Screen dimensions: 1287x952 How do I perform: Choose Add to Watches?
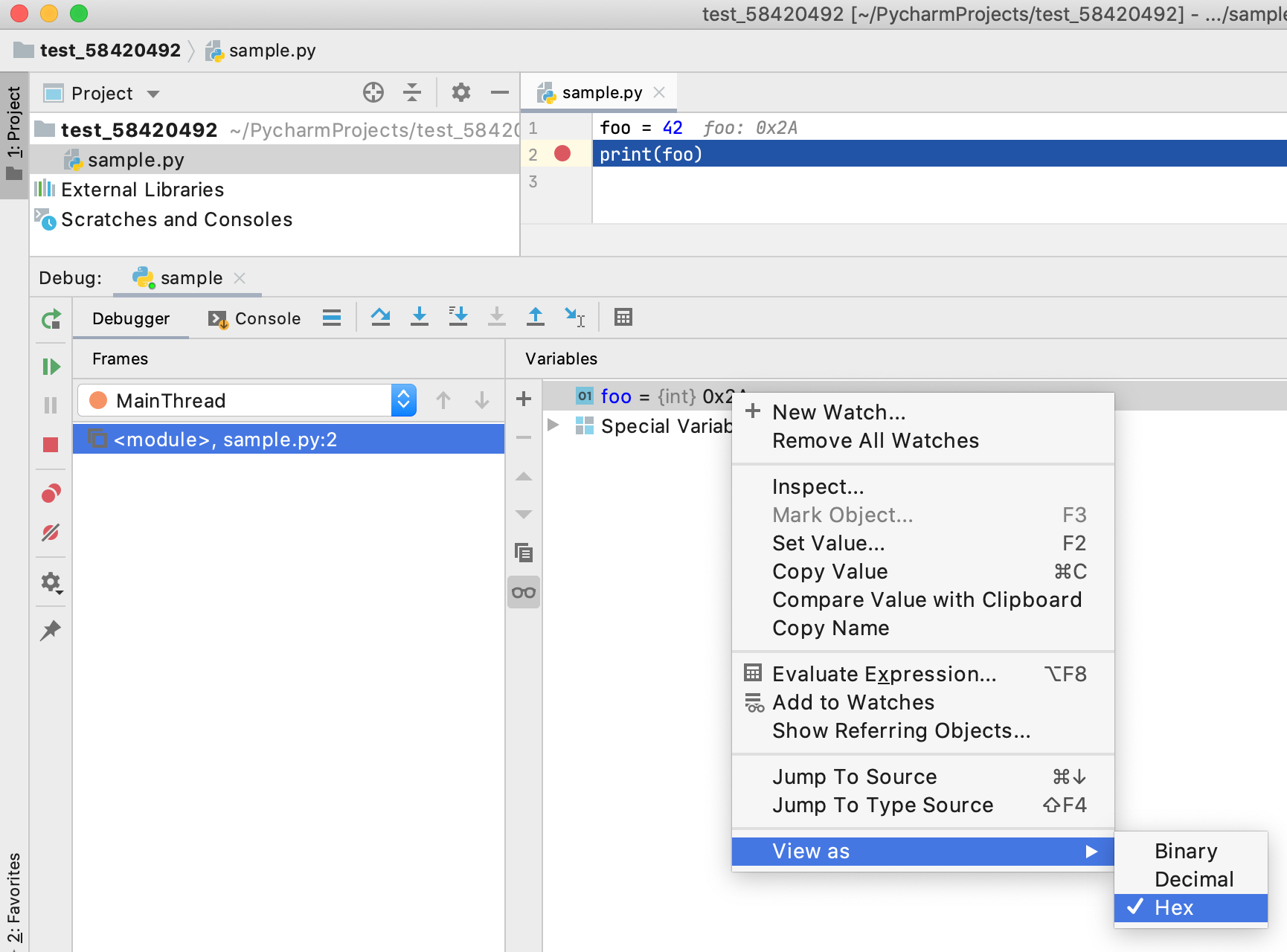click(x=922, y=702)
